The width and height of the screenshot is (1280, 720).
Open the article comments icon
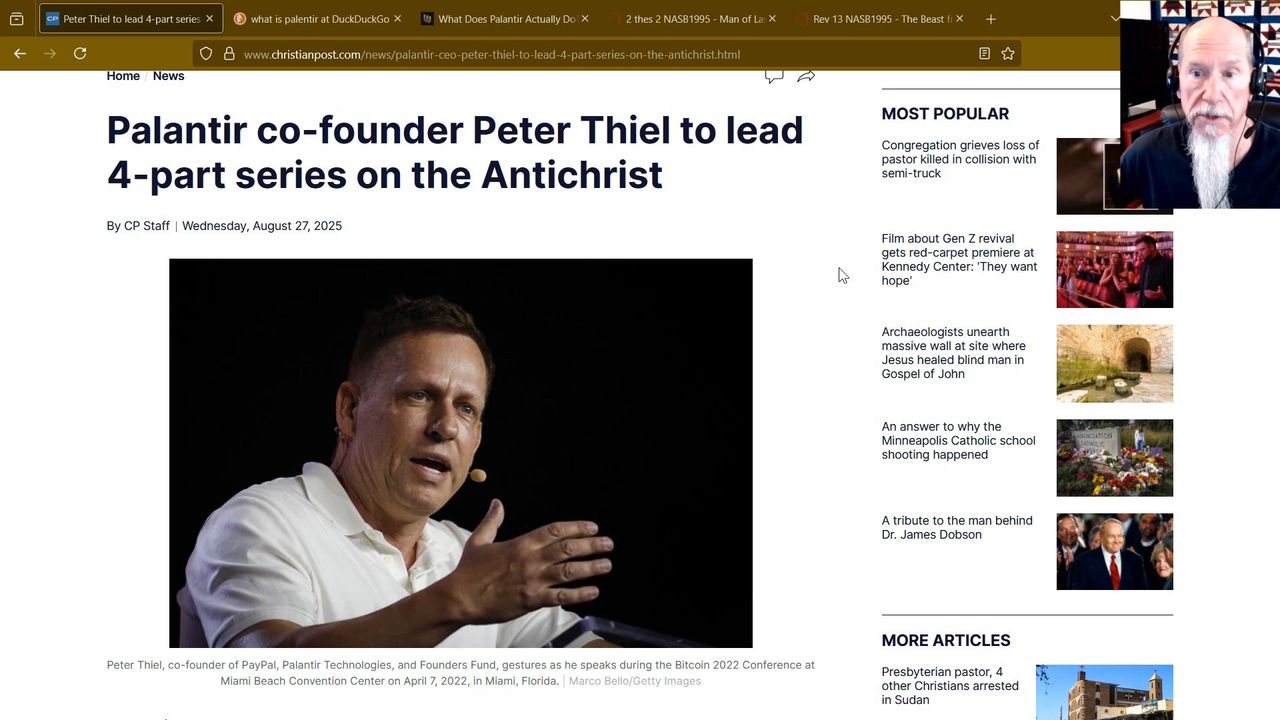pyautogui.click(x=773, y=76)
